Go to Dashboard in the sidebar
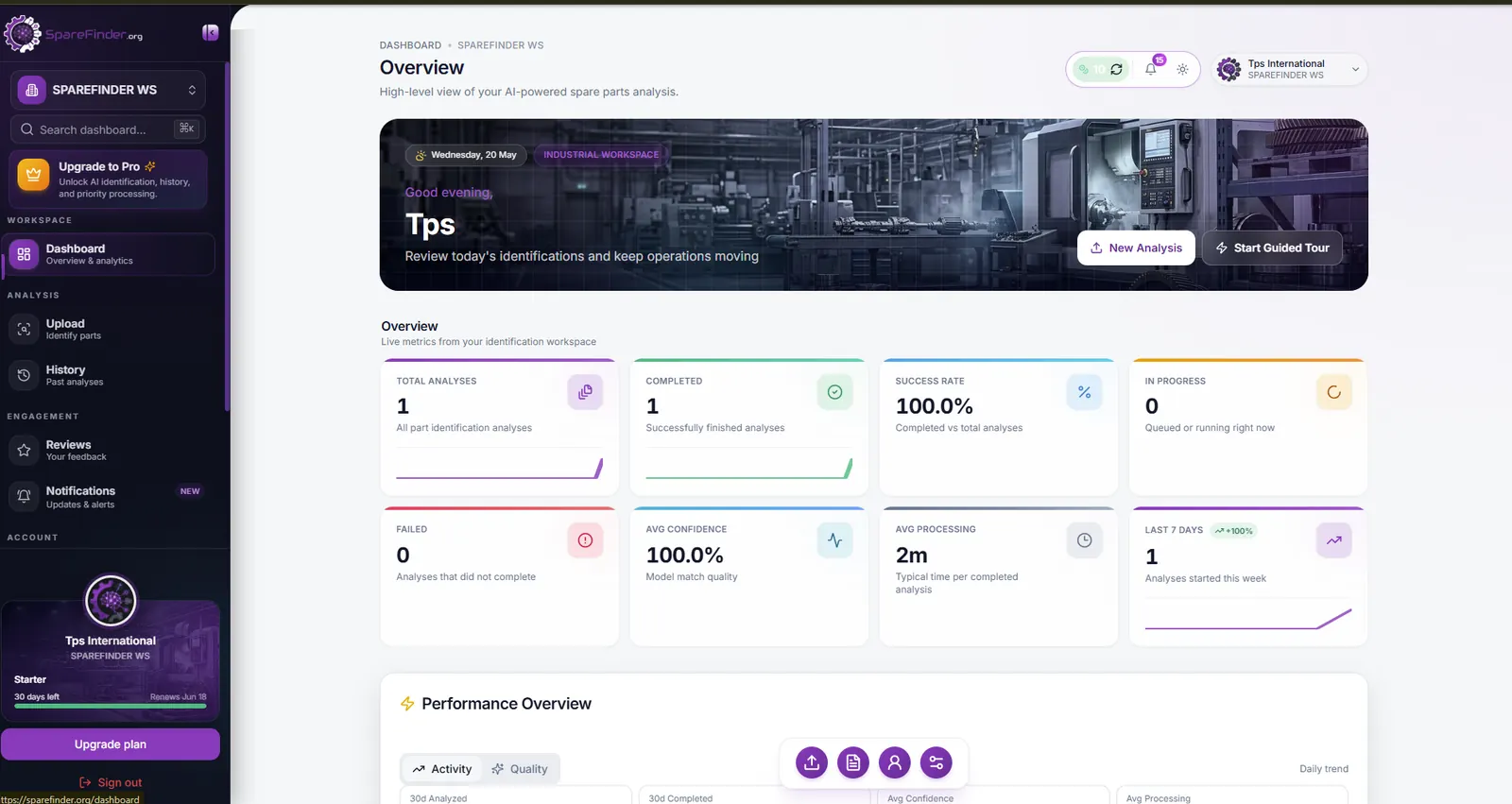Screen dimensions: 1512x804 111,254
